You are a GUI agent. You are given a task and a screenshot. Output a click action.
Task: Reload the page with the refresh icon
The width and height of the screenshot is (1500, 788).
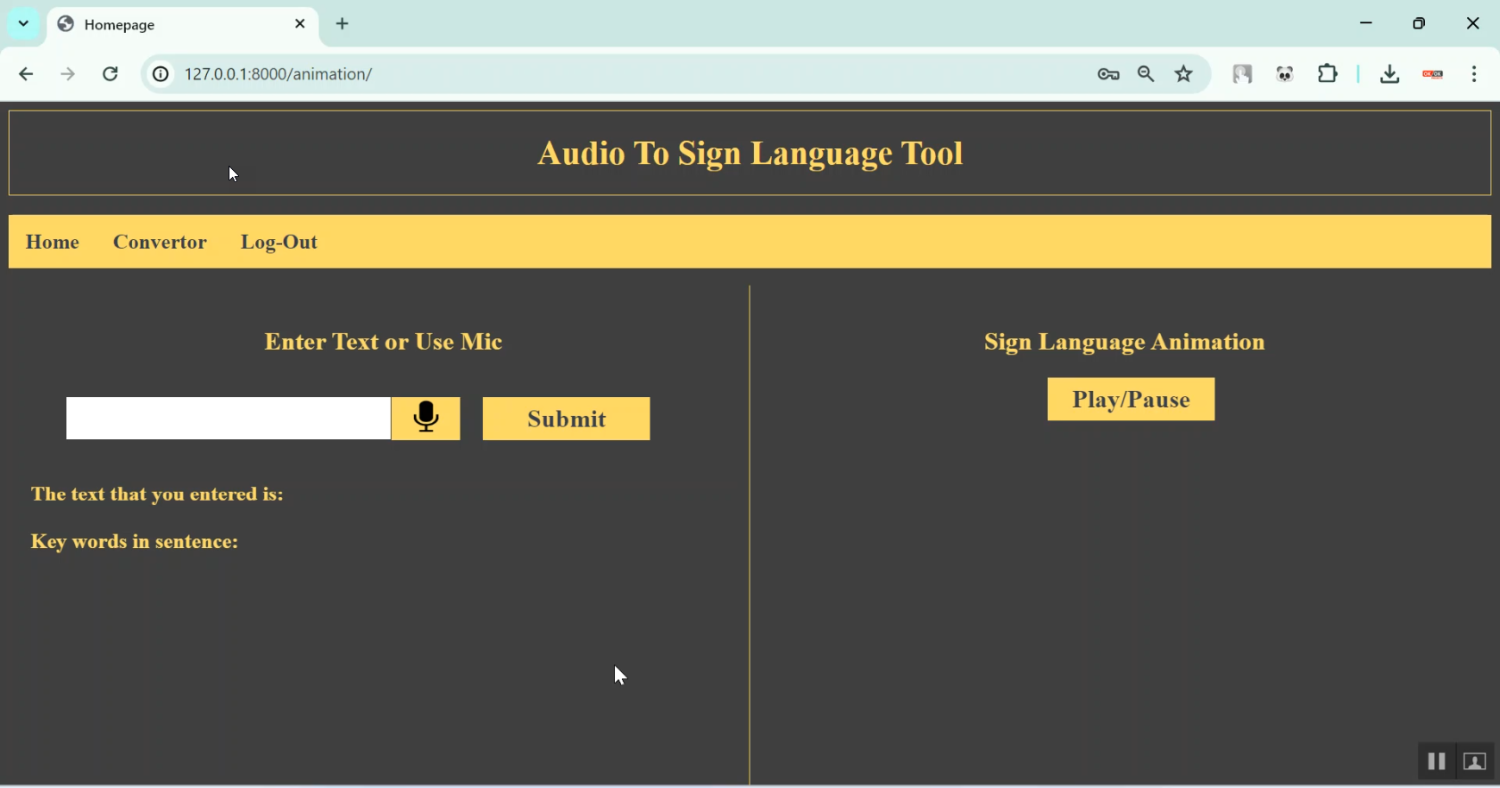pyautogui.click(x=110, y=74)
